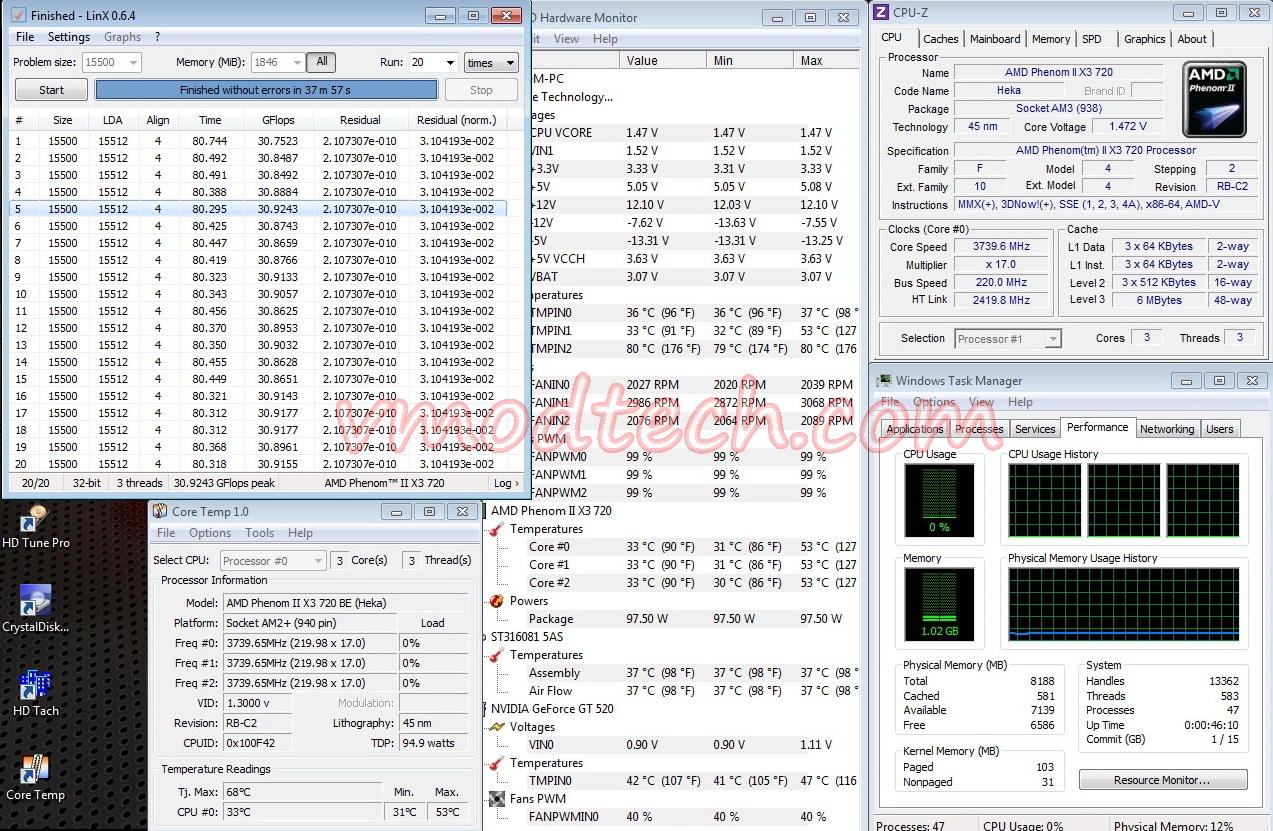Switch to the Users tab in Task Manager
The image size is (1273, 831).
click(x=1219, y=429)
